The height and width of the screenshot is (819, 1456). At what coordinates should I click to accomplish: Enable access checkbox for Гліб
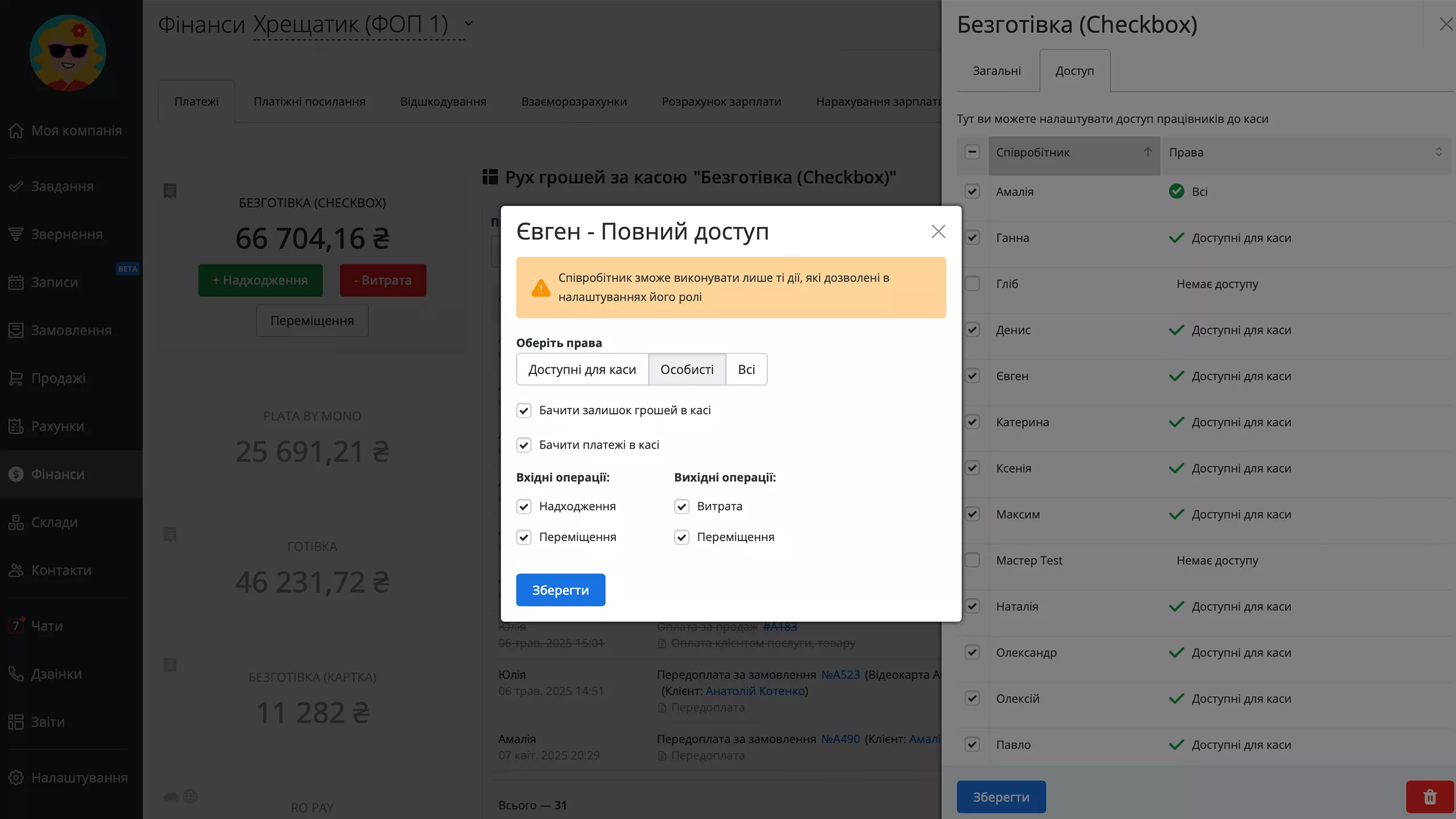point(972,284)
